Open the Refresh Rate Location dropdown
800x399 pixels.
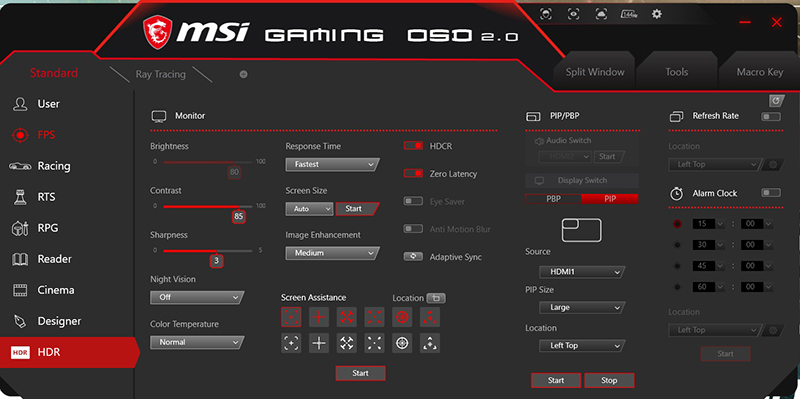point(715,164)
